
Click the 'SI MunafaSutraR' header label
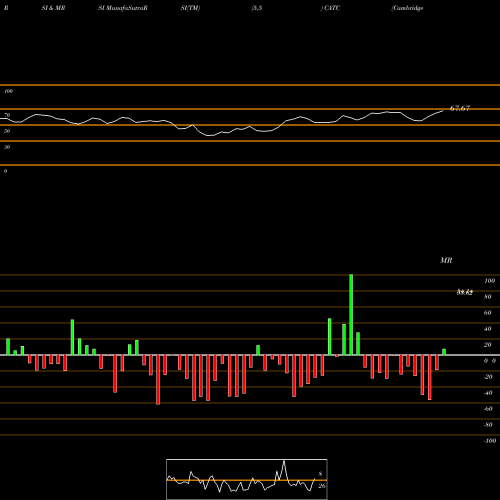coord(123,8)
